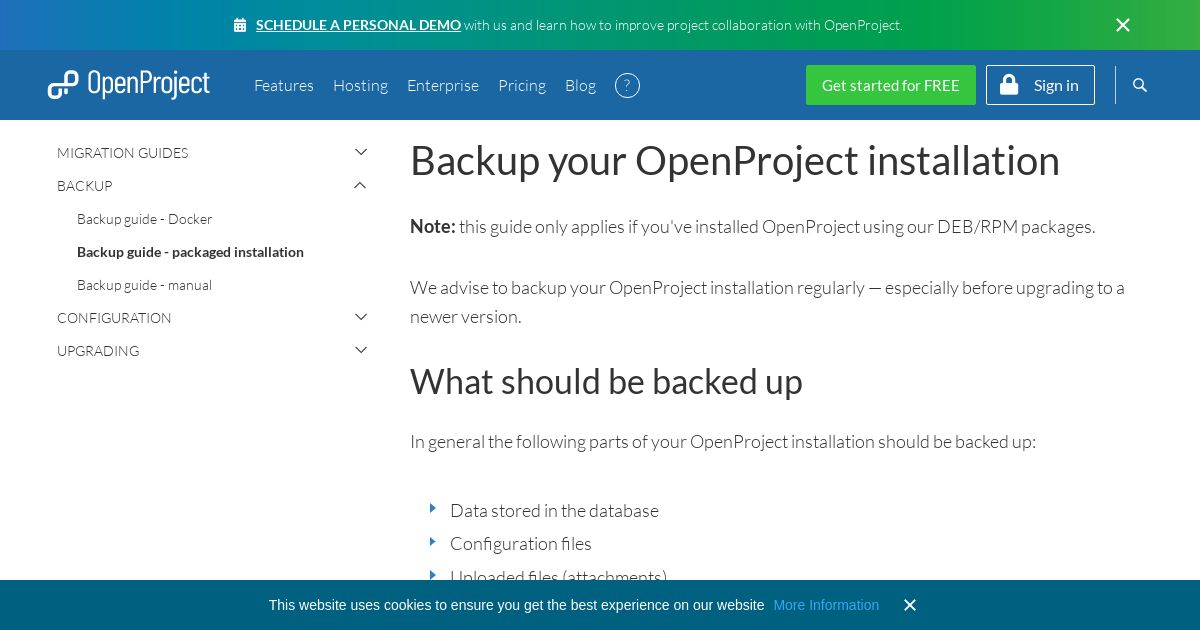1200x630 pixels.
Task: Open the Blog from the navigation
Action: tap(580, 85)
